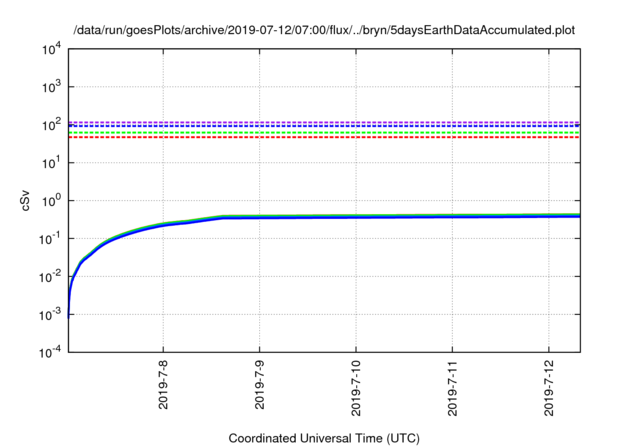Click the 10^0 y-axis tick label

tap(52, 200)
